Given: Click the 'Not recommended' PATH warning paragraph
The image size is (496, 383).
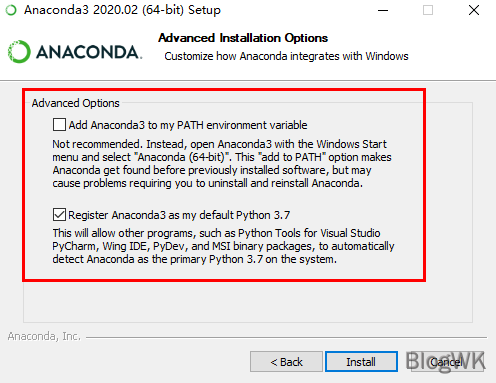Looking at the screenshot, I should click(x=222, y=163).
